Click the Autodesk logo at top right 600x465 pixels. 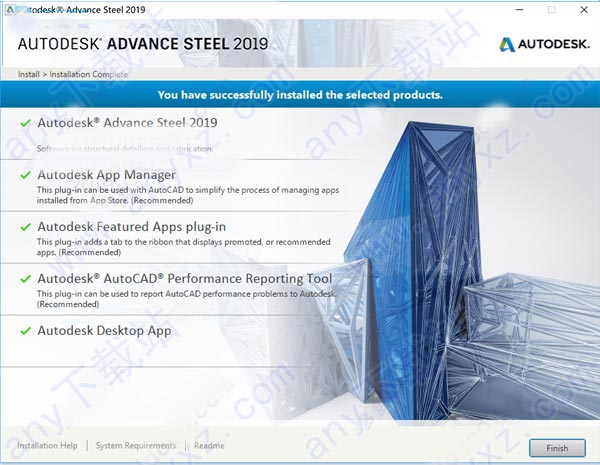[x=544, y=44]
